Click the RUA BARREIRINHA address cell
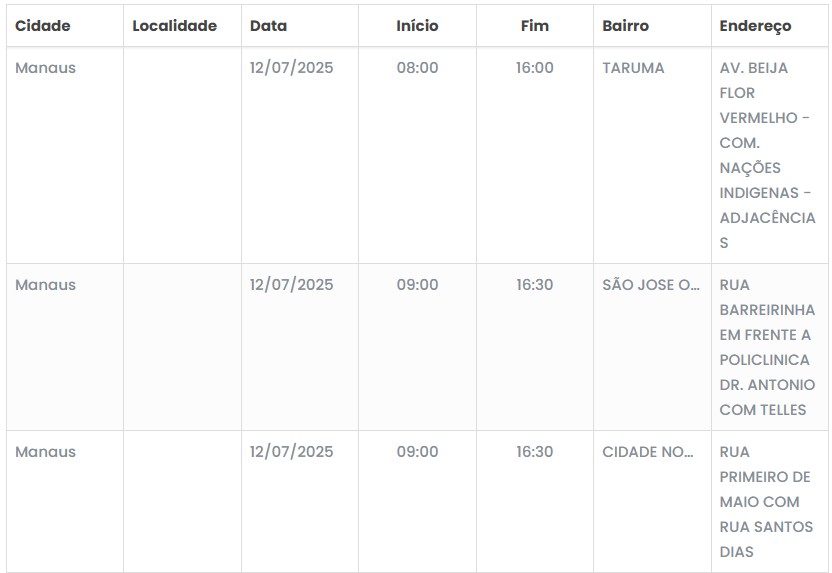 pos(767,347)
